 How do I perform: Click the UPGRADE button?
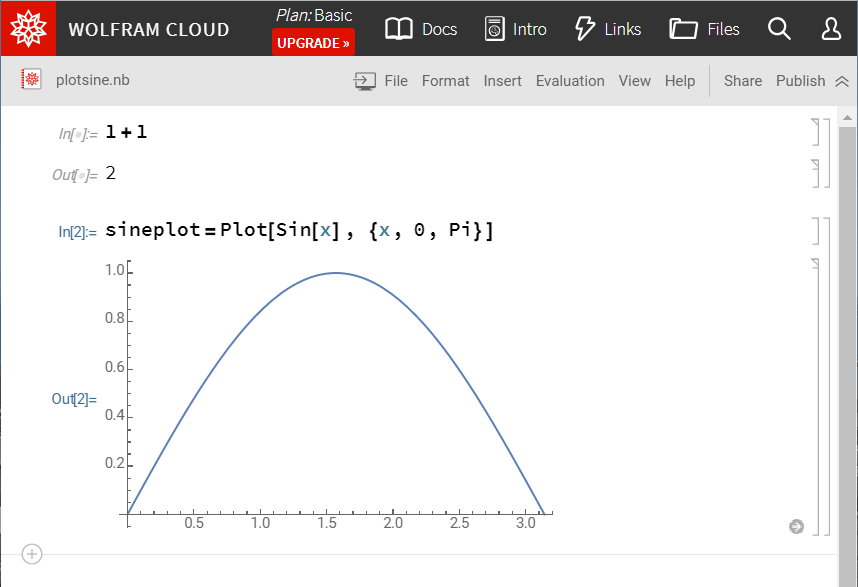pyautogui.click(x=313, y=43)
